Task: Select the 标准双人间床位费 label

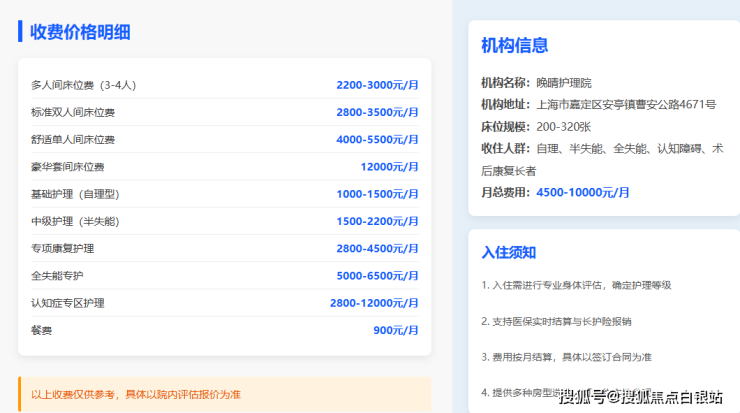Action: pos(73,112)
